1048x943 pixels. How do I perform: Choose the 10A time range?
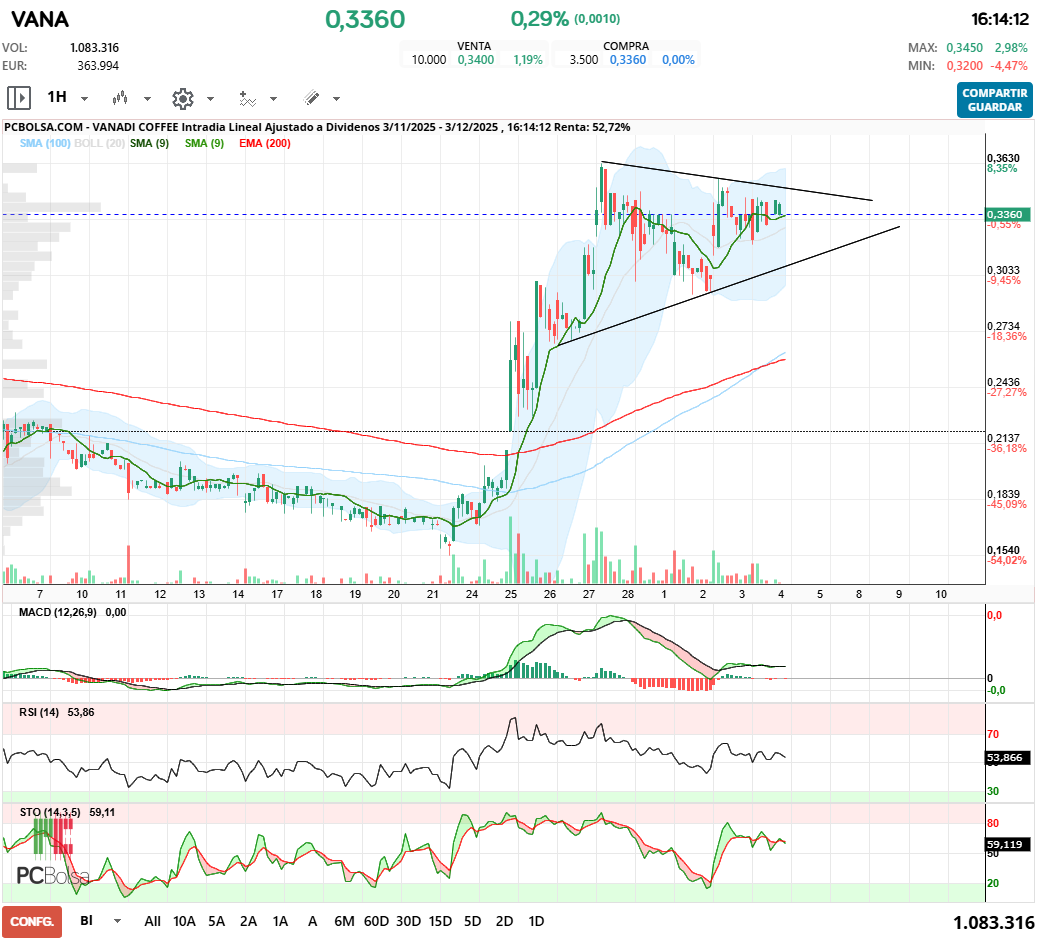184,920
